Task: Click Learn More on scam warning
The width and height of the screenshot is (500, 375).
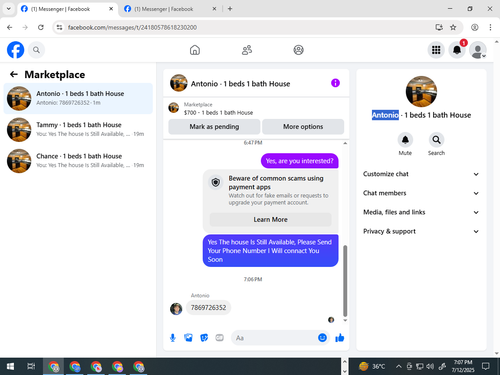Action: click(x=270, y=219)
